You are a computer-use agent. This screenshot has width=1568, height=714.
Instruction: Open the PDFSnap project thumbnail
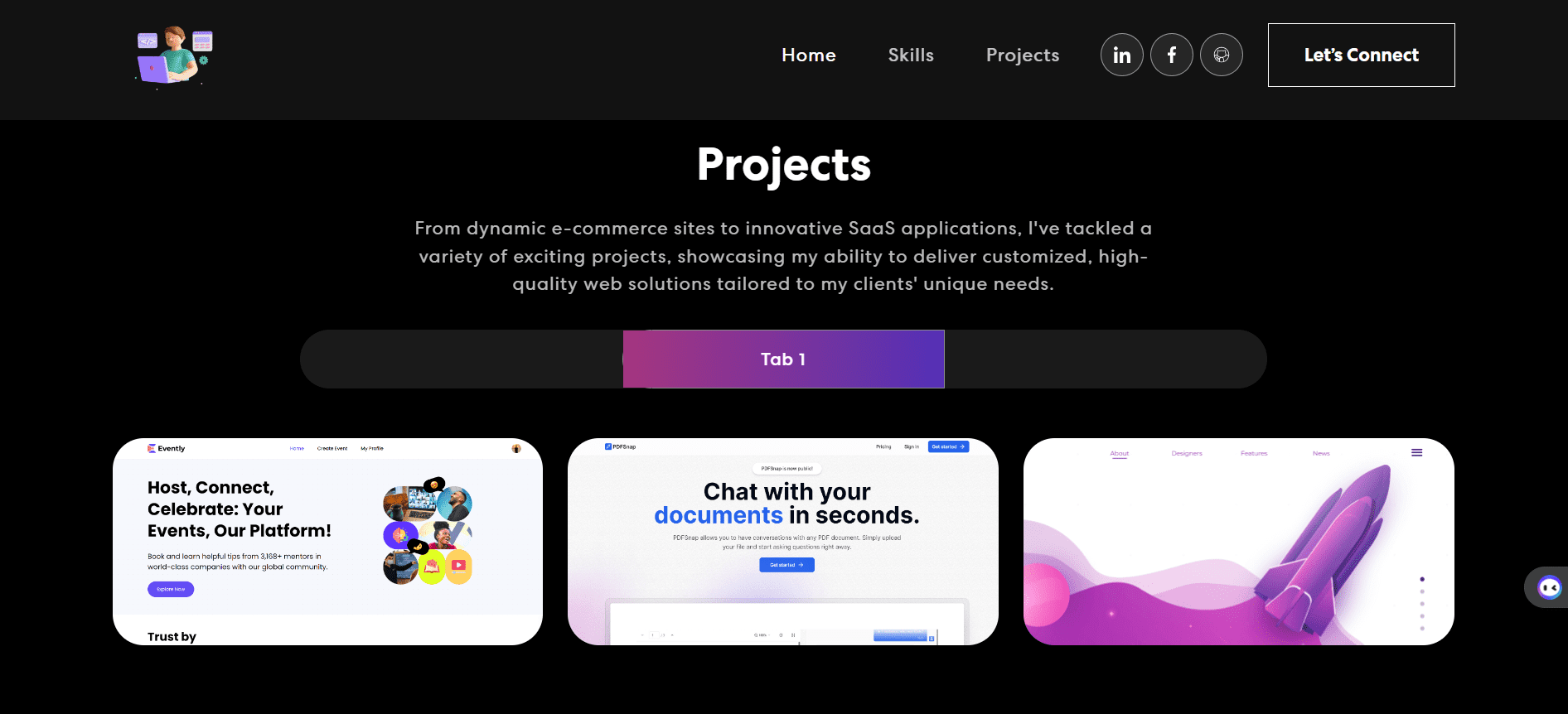783,542
